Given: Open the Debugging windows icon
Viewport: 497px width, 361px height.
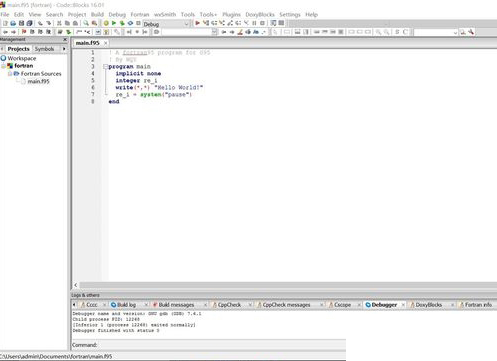Looking at the screenshot, I should click(273, 23).
